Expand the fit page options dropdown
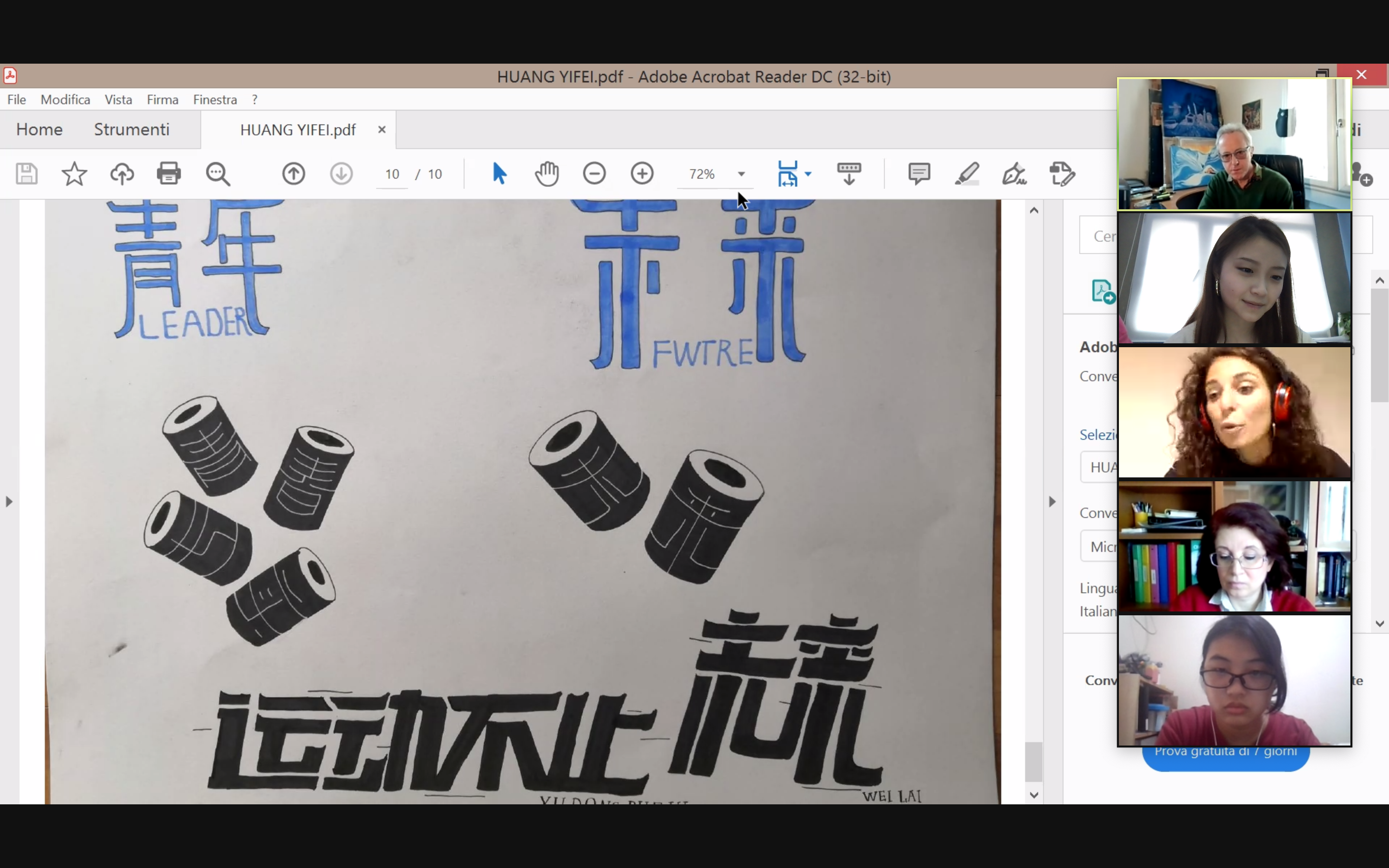 coord(808,174)
